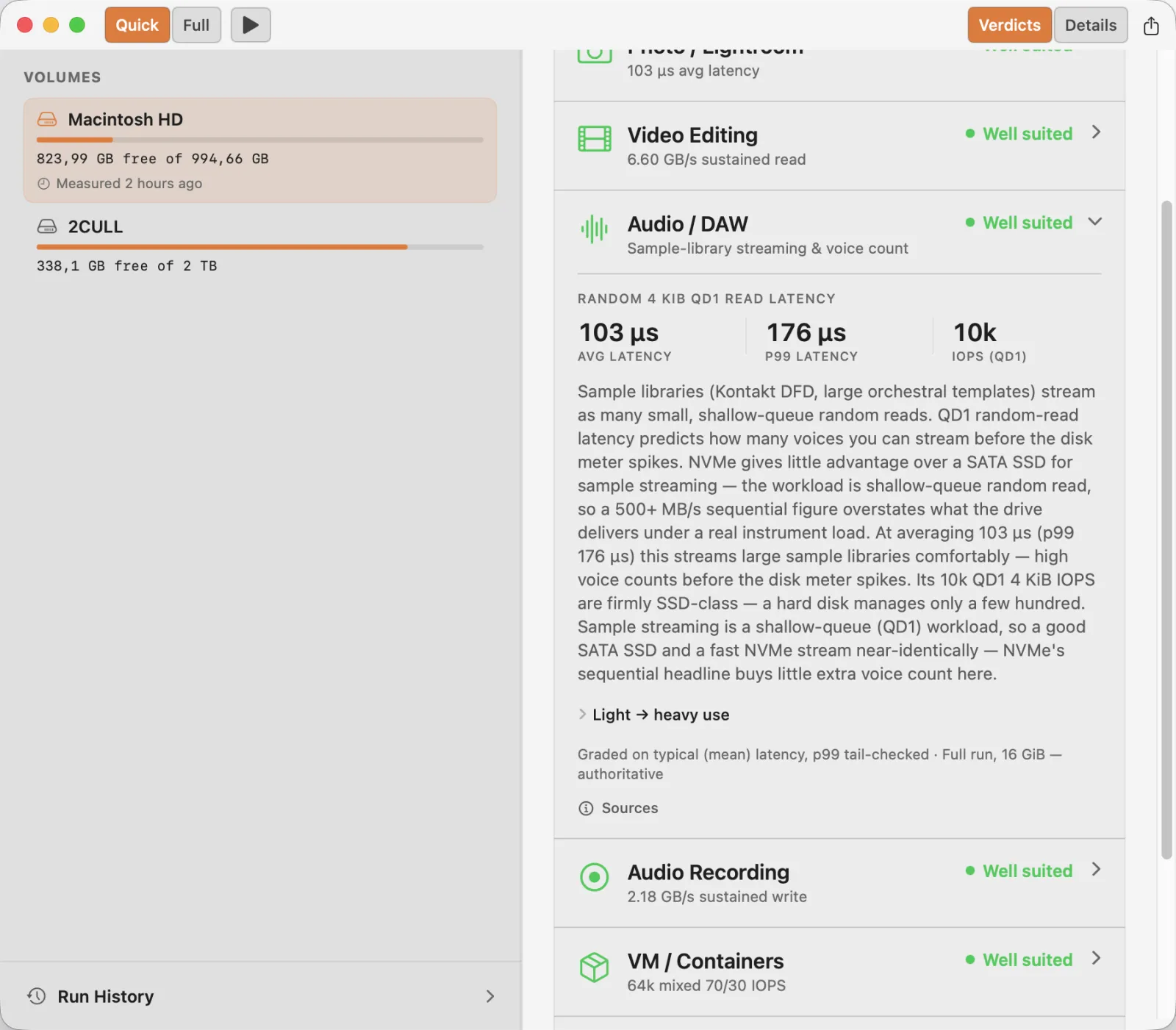Switch to Quick test mode
Screen dimensions: 1176x1030
pos(137,25)
